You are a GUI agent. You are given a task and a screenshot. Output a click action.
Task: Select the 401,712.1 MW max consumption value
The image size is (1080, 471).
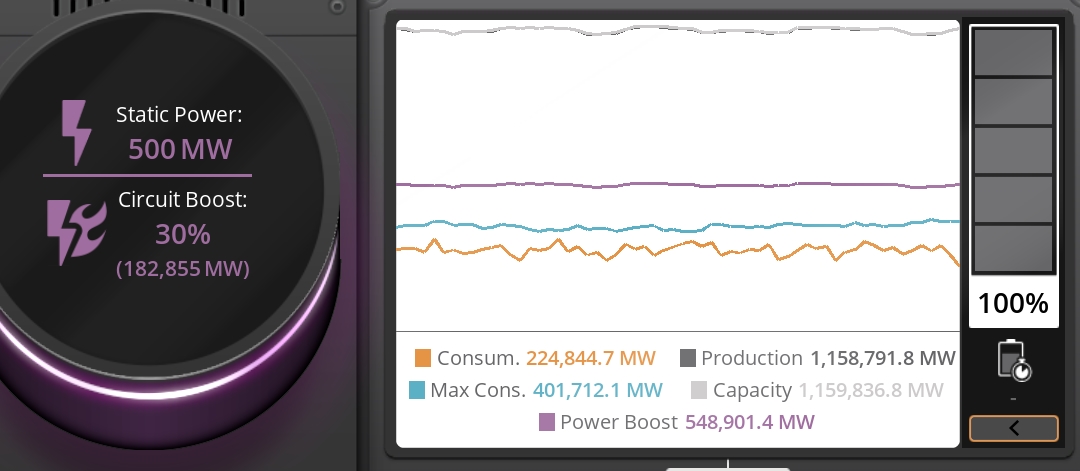pyautogui.click(x=597, y=390)
